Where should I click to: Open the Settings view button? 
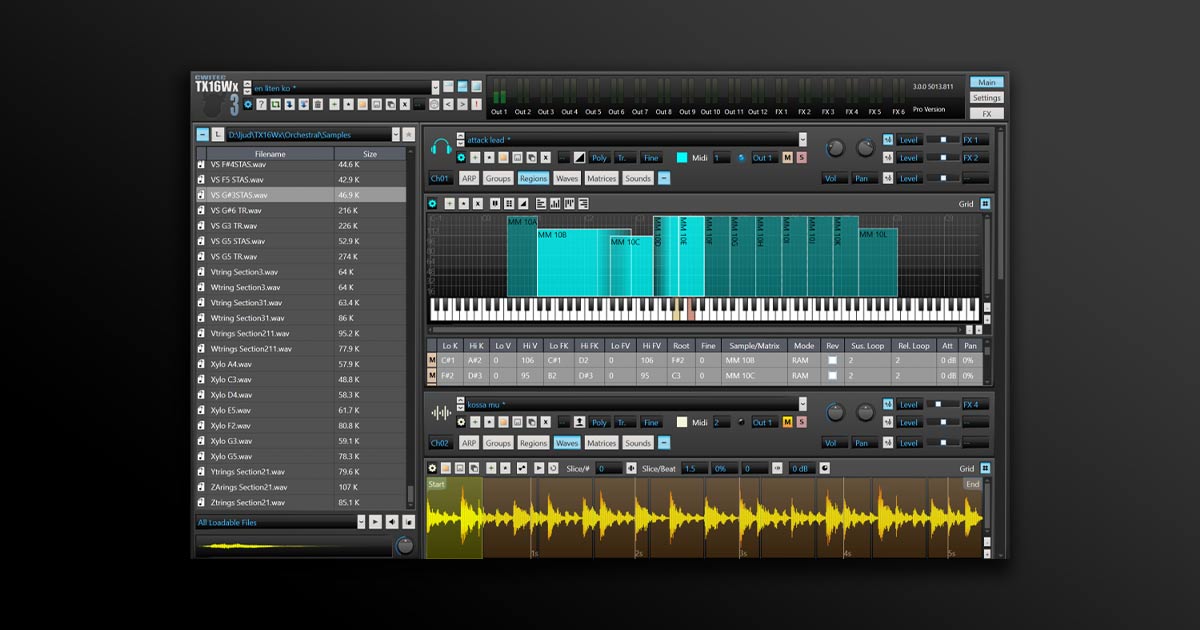986,98
